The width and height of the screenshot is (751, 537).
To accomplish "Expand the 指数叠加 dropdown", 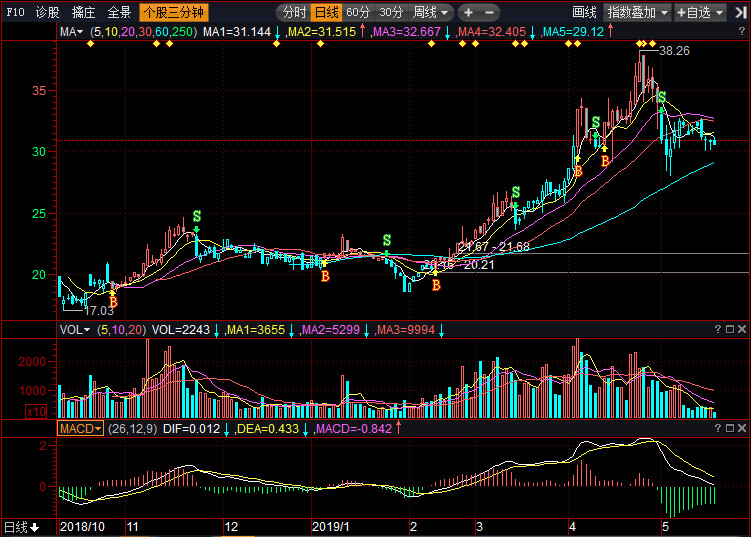I will click(637, 13).
